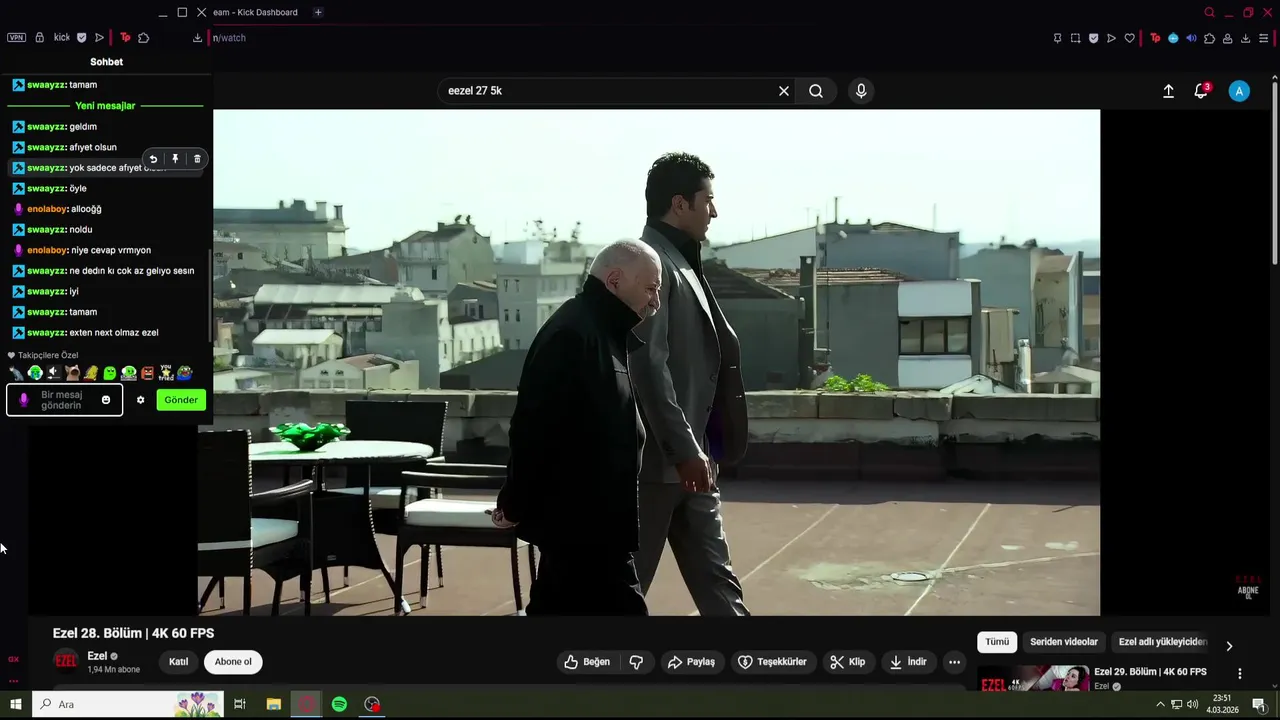This screenshot has width=1280, height=720.
Task: Jump to Yeni mesajlar divider in chat
Action: point(105,106)
